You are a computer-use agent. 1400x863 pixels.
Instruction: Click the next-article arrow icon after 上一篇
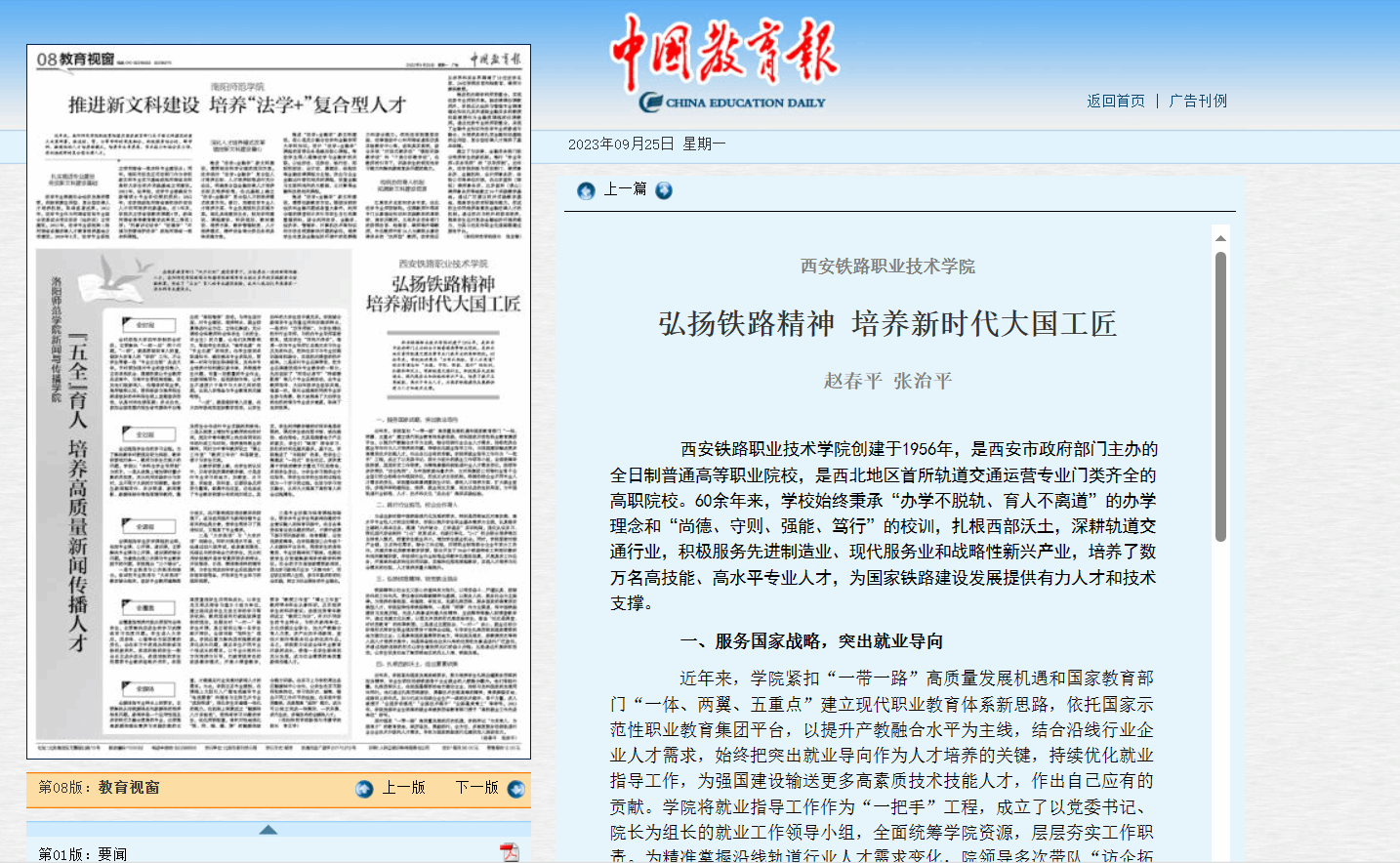[x=664, y=190]
